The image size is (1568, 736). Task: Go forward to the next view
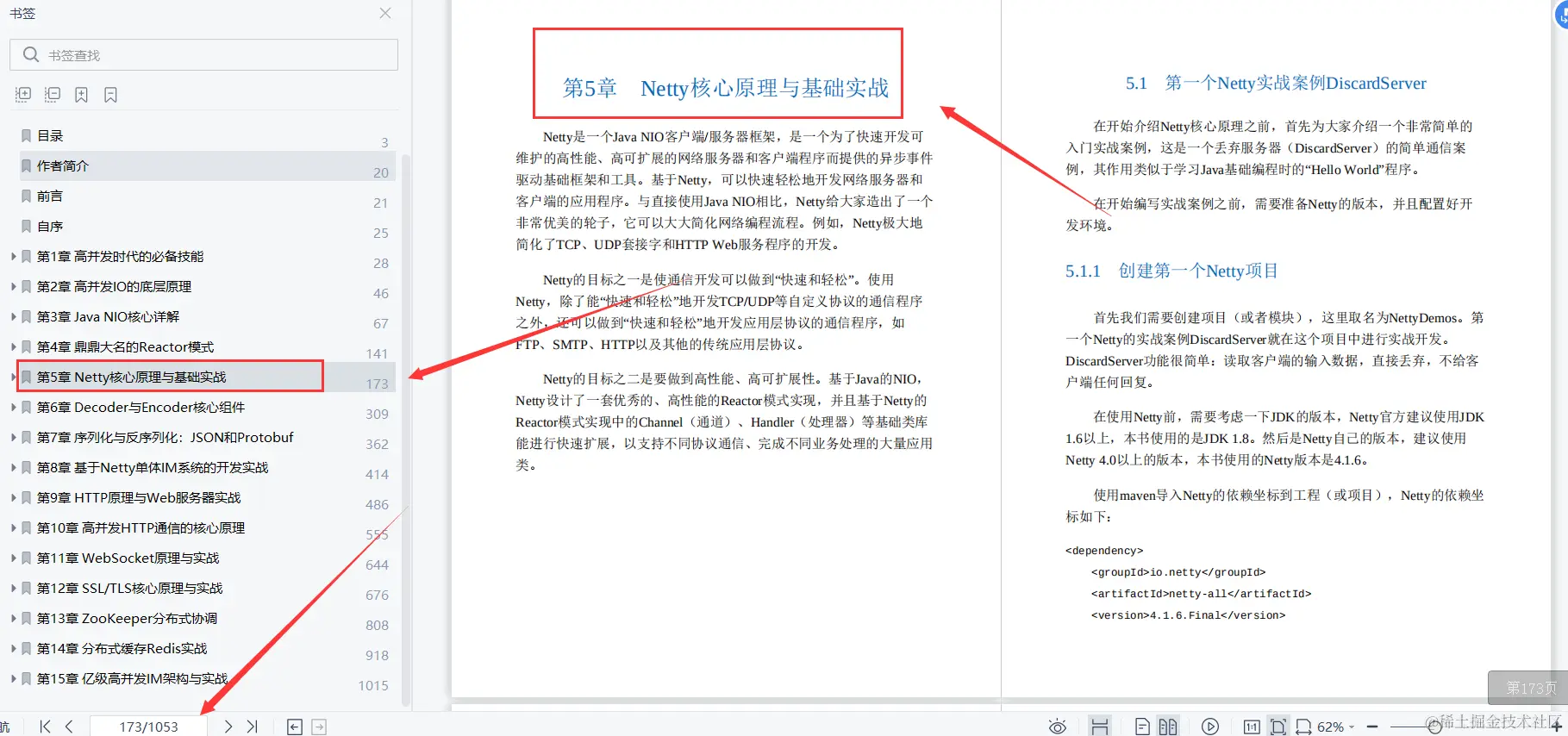pyautogui.click(x=319, y=727)
